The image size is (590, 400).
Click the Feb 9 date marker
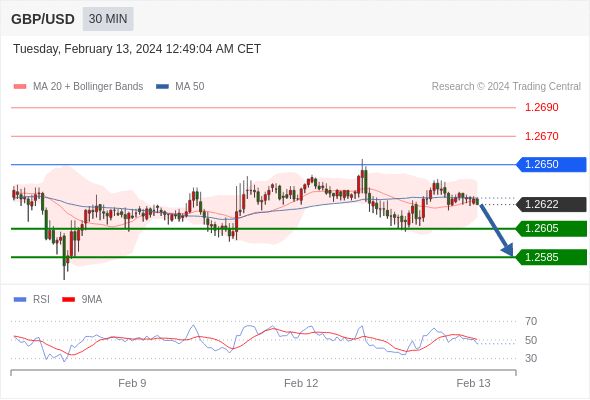tap(132, 383)
